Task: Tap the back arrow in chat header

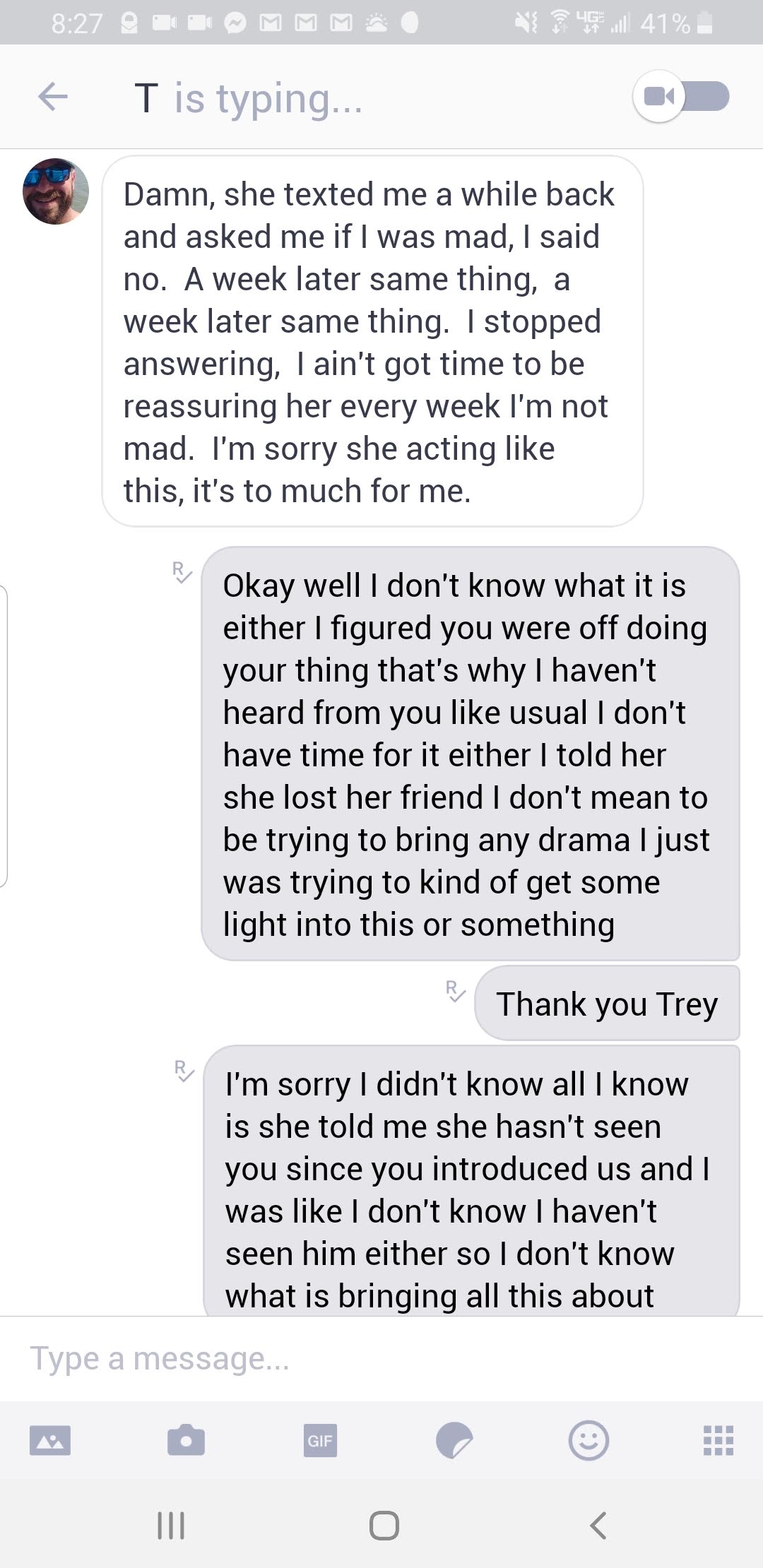Action: click(x=53, y=97)
